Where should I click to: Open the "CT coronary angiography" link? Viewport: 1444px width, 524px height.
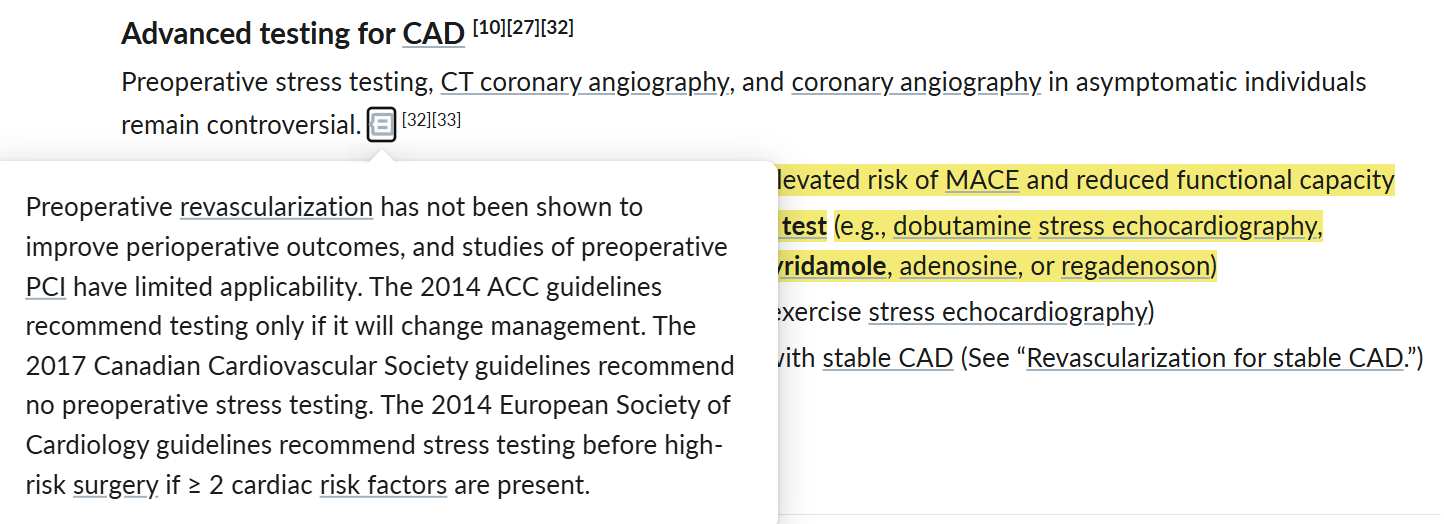584,82
